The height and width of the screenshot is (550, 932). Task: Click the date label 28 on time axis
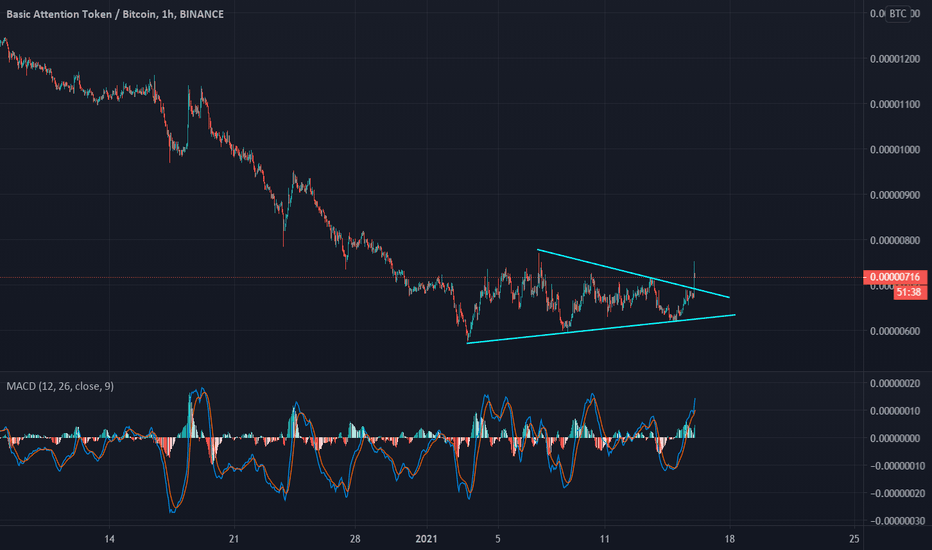tap(355, 539)
